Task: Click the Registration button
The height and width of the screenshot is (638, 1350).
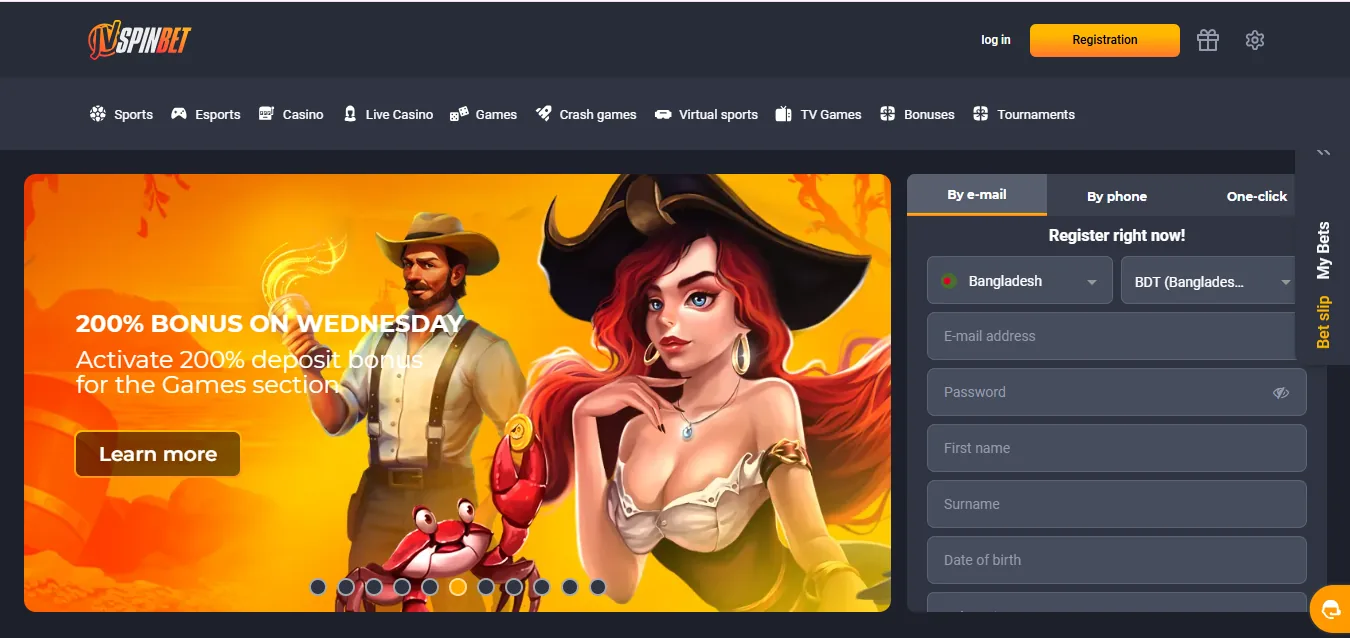Action: [1105, 40]
